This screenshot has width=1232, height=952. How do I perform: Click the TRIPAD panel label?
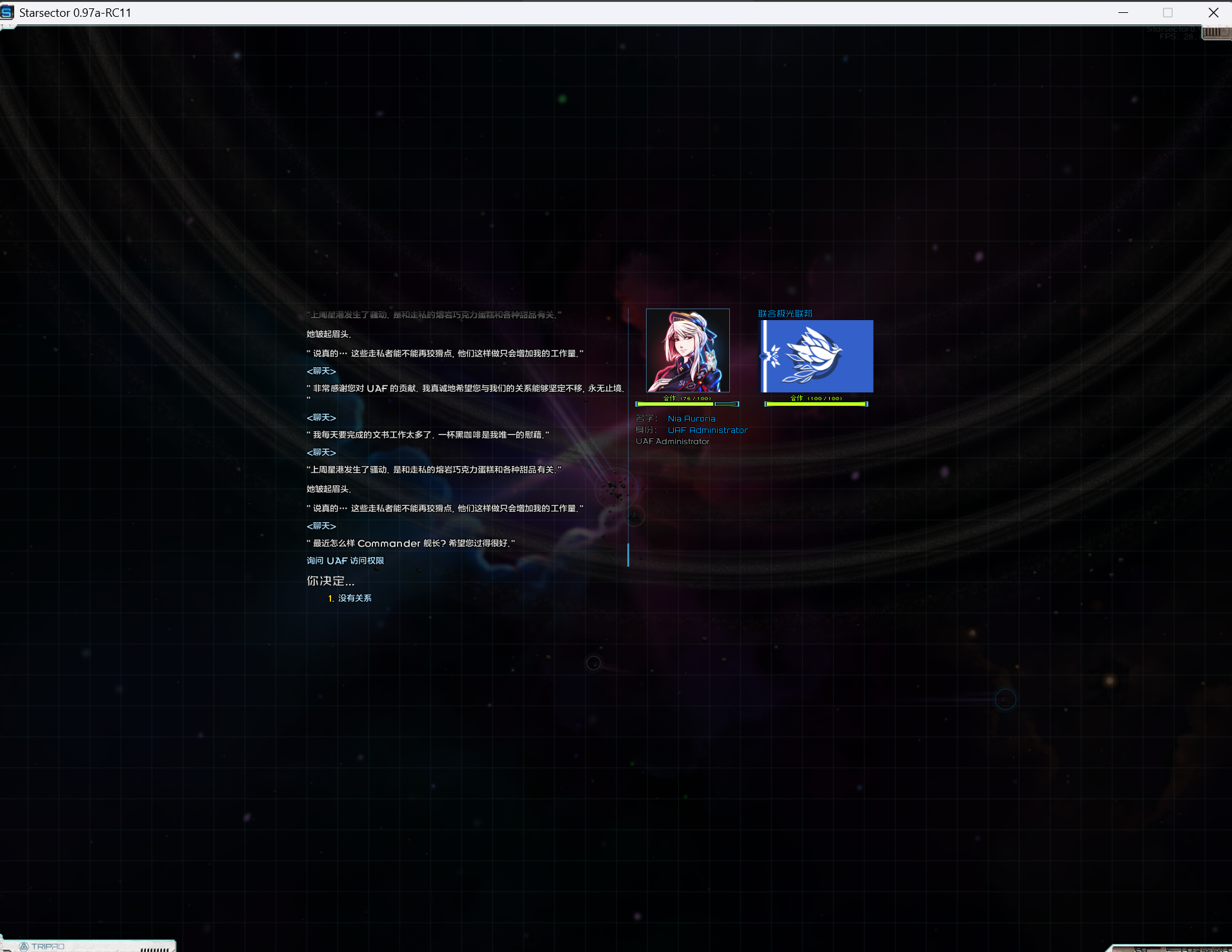48,946
